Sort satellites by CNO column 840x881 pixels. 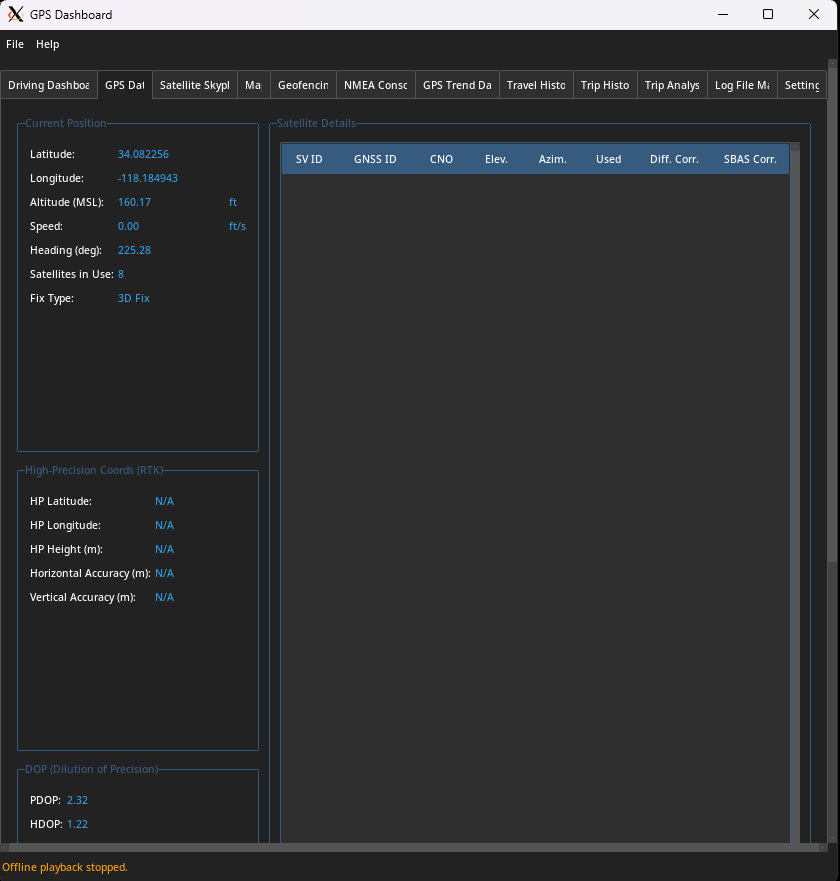click(441, 159)
